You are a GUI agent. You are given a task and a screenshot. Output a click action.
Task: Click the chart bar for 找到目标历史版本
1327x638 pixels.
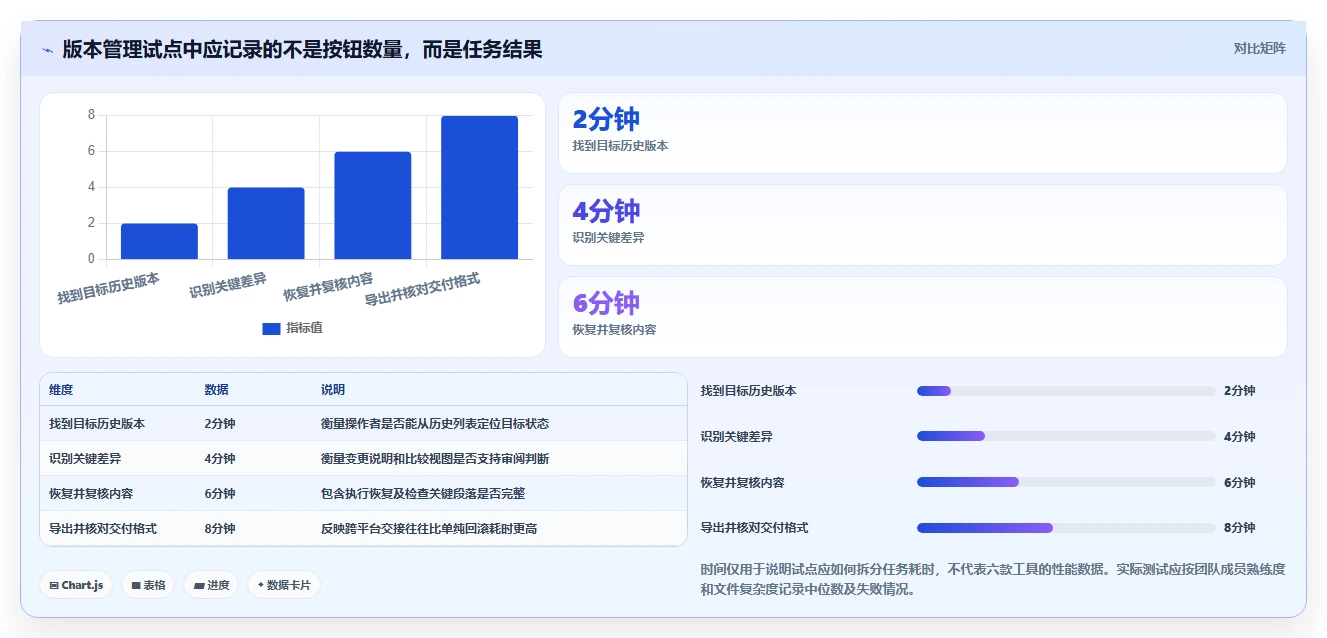click(x=159, y=241)
